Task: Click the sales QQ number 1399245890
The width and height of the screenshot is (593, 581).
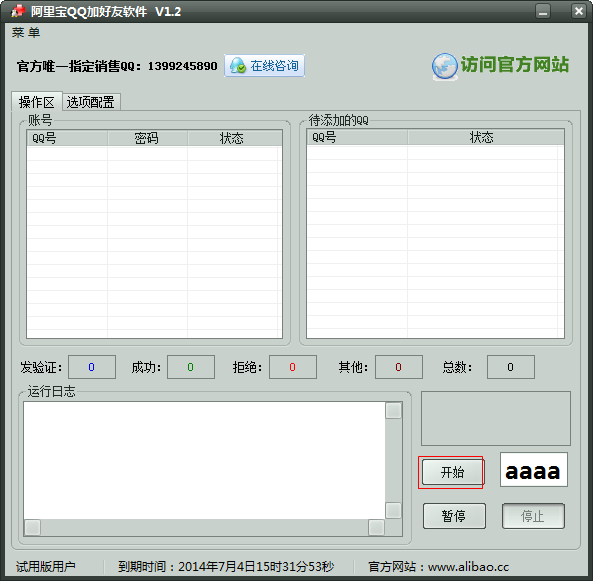Action: tap(183, 66)
